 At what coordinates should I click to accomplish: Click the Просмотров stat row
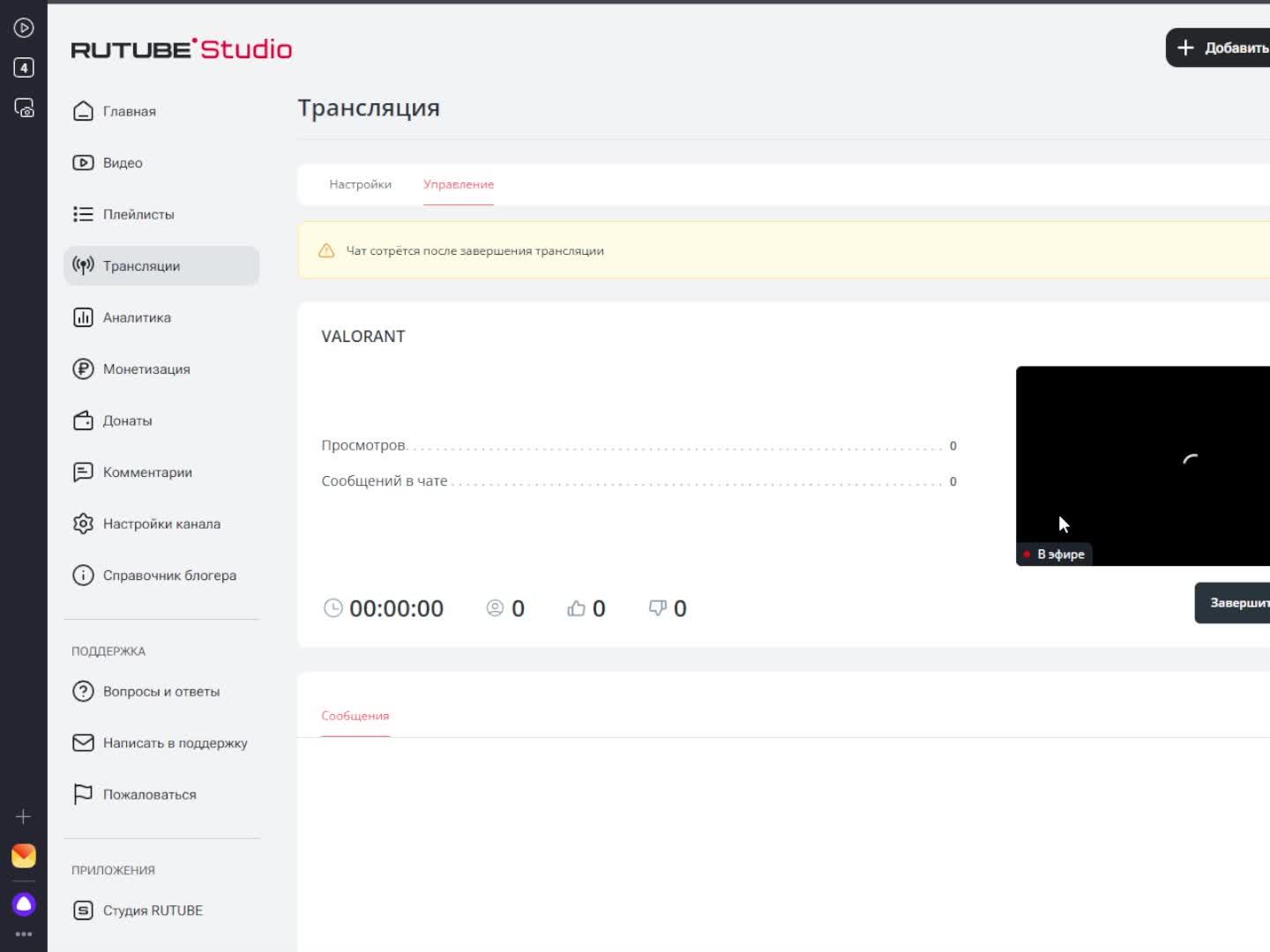point(639,446)
